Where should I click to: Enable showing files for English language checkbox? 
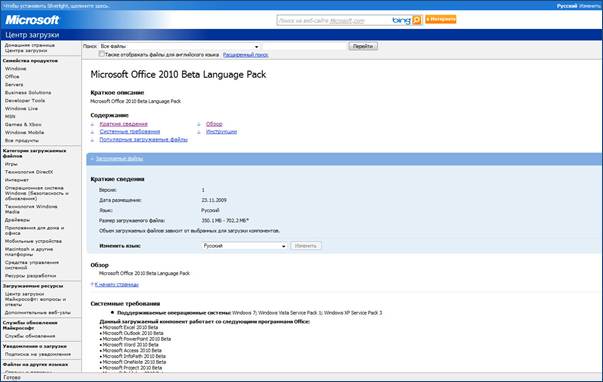[x=102, y=54]
